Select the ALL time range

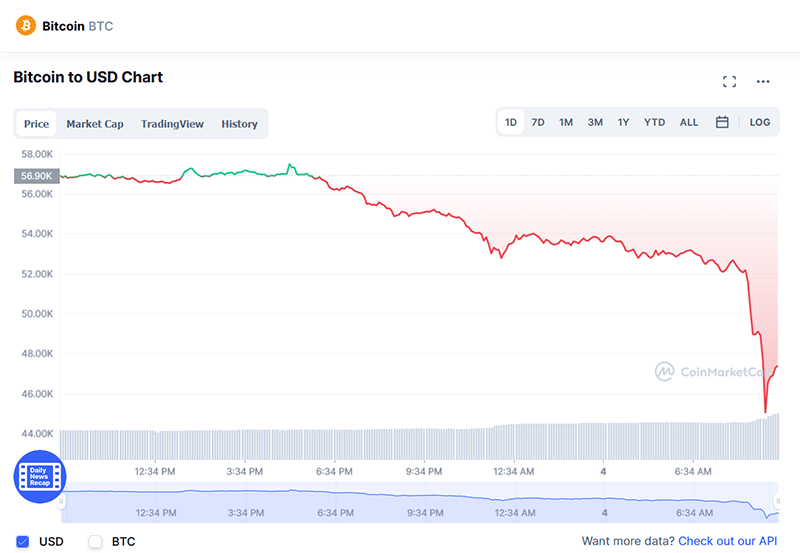tap(689, 122)
